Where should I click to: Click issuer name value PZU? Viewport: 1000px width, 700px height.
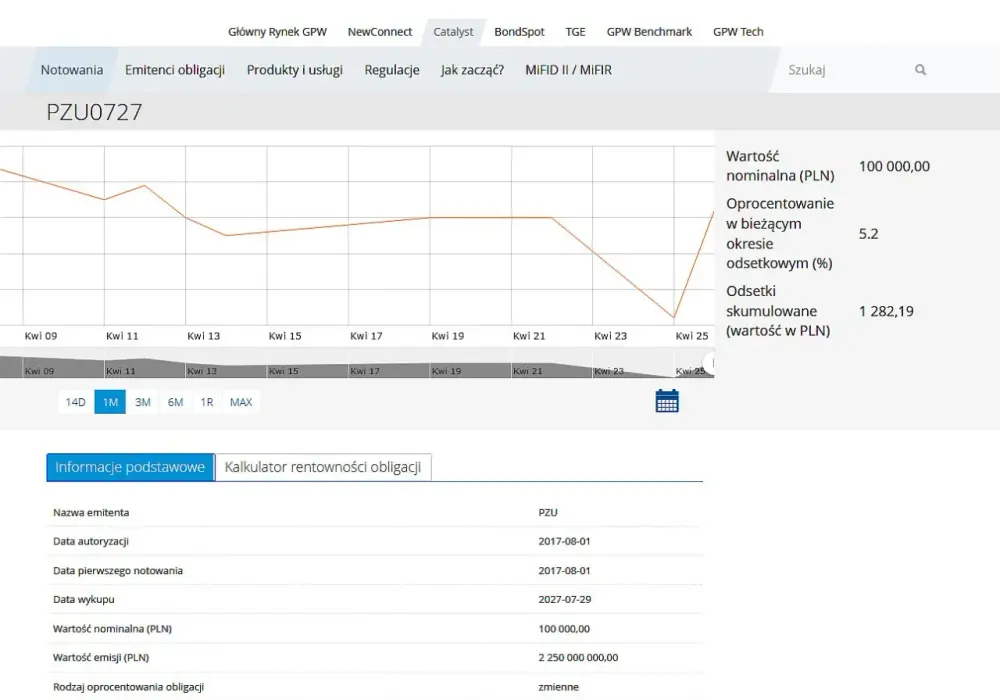548,513
